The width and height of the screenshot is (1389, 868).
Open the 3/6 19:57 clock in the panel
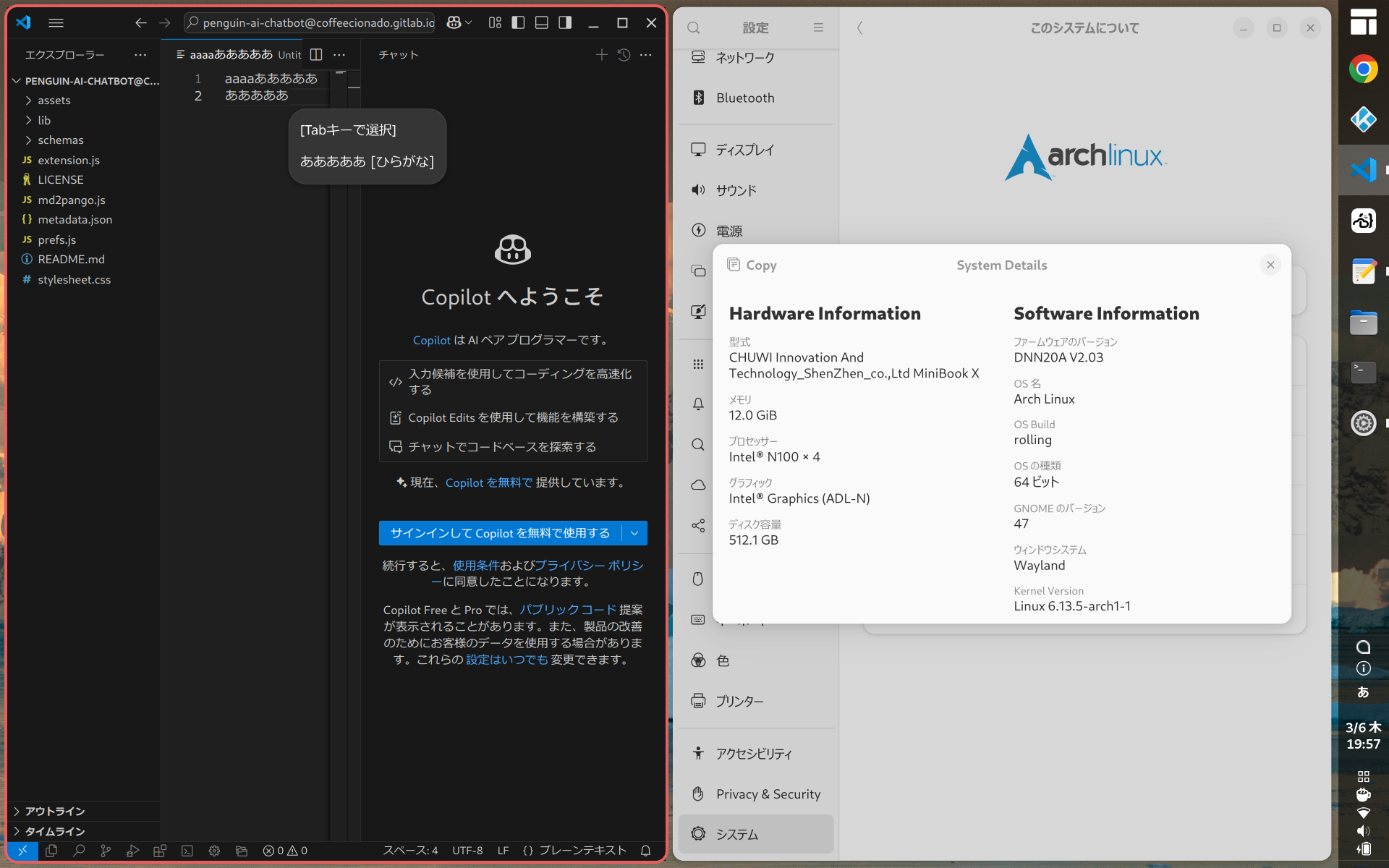click(1363, 736)
